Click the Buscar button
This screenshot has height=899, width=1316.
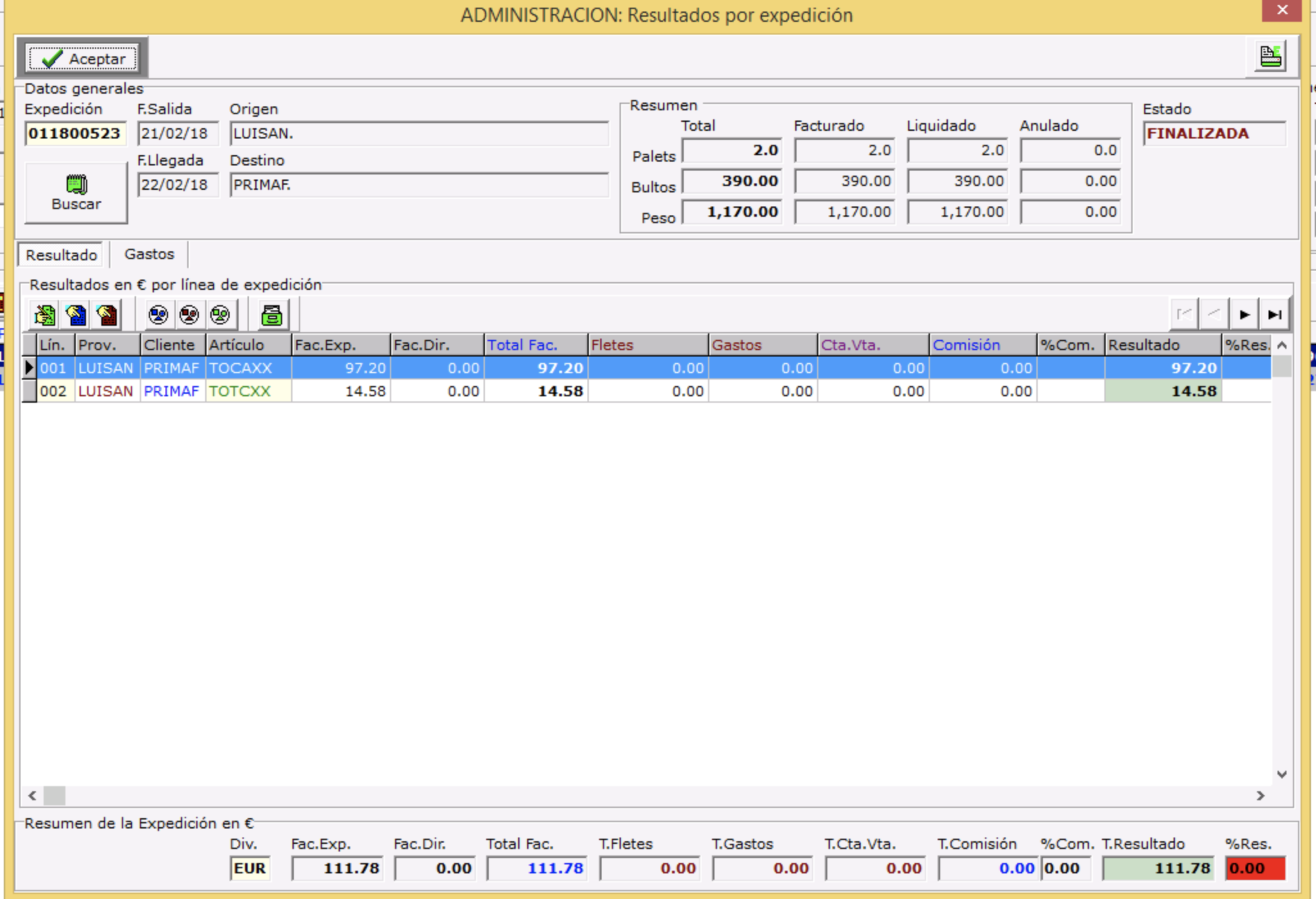[76, 193]
